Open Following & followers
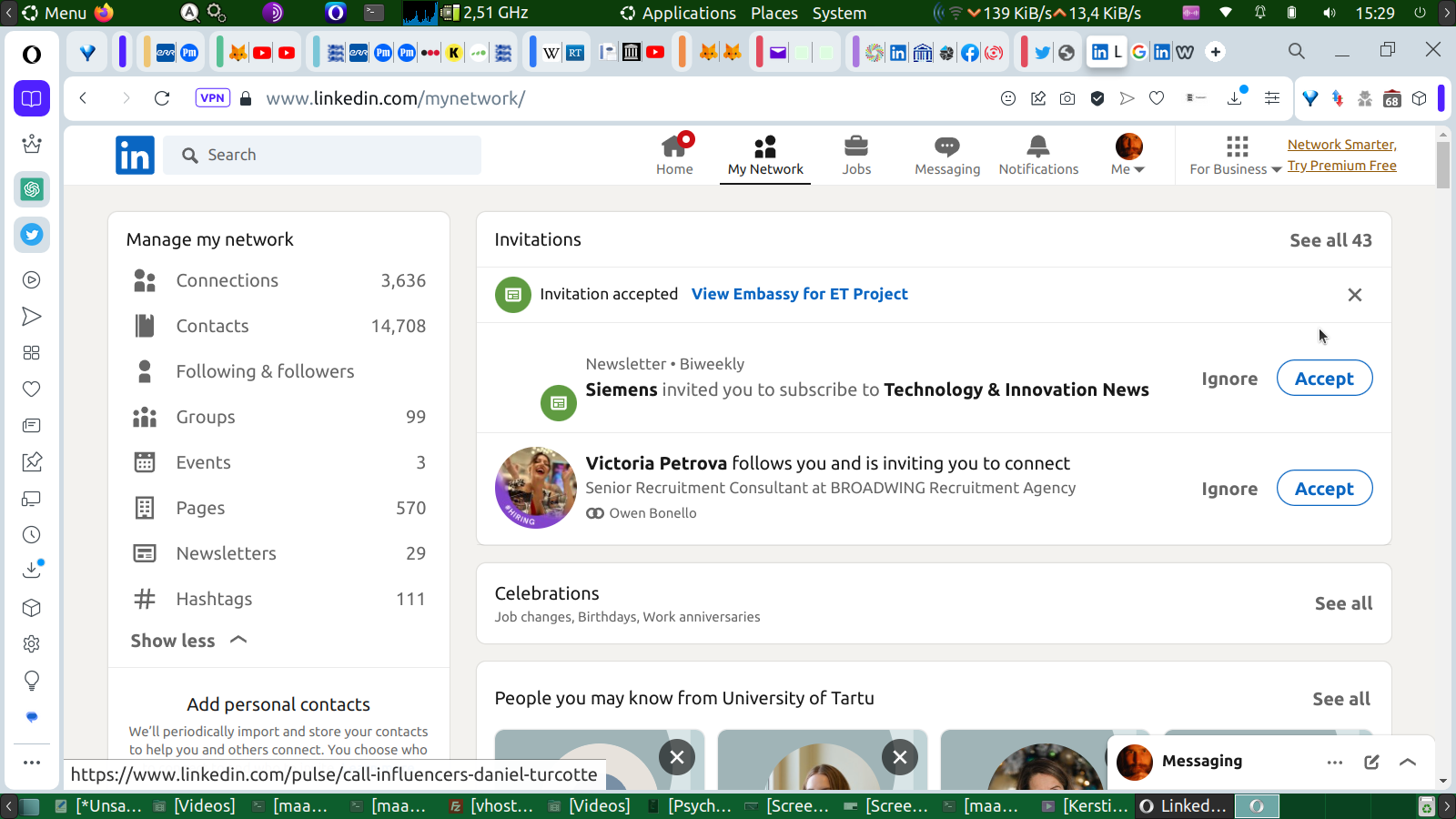This screenshot has width=1456, height=819. click(278, 371)
